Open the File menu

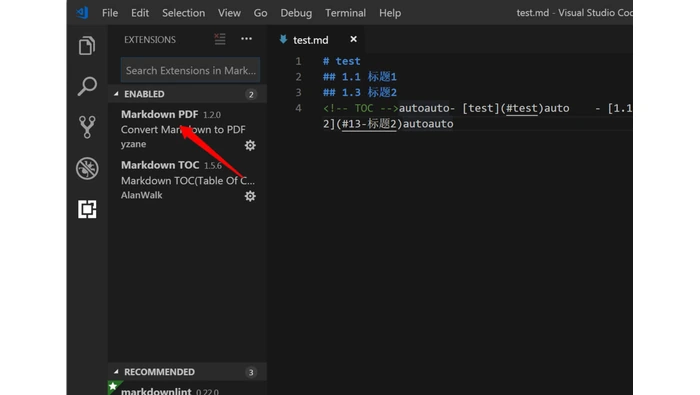(110, 13)
